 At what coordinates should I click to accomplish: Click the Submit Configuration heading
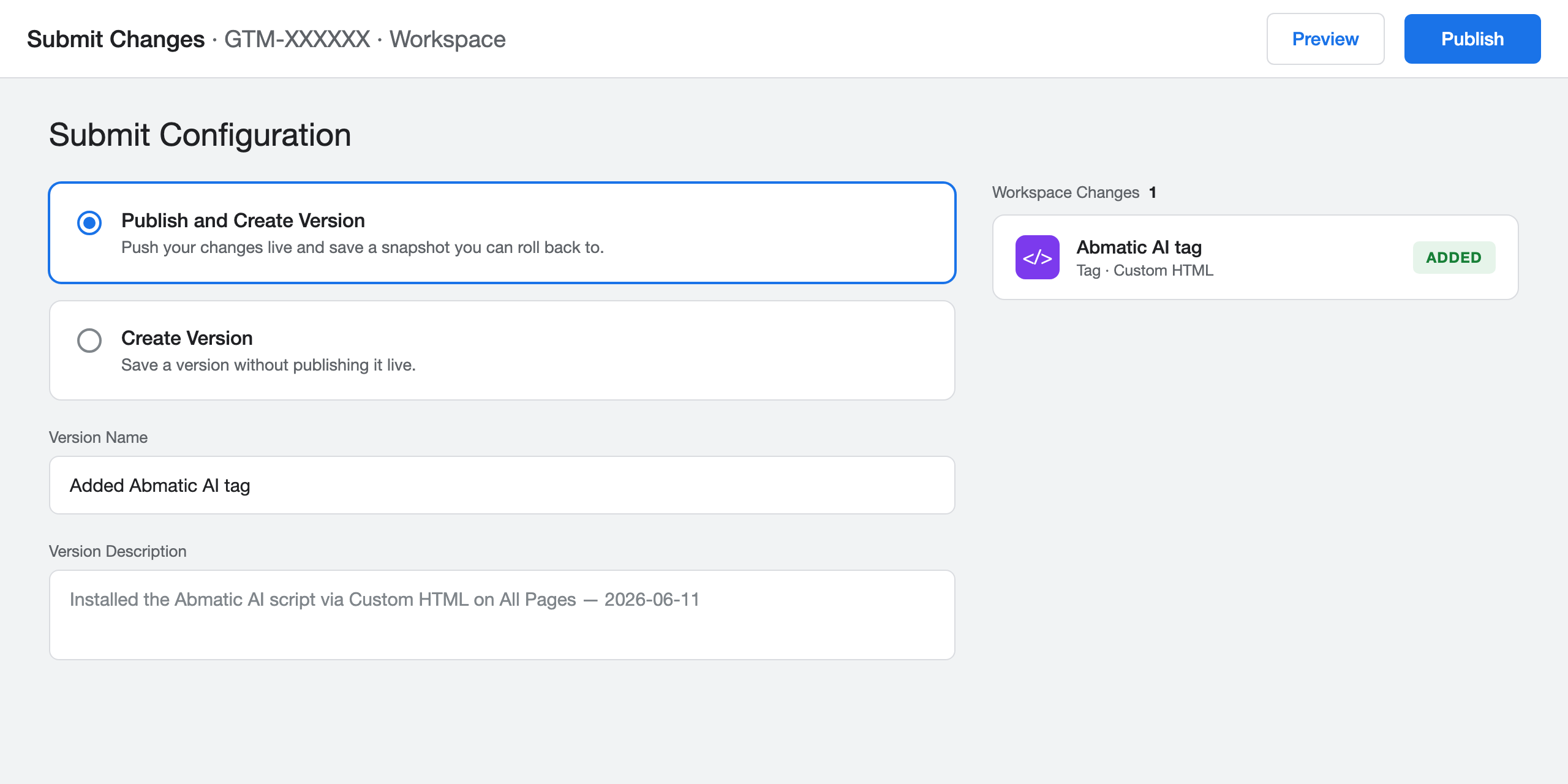pos(200,135)
